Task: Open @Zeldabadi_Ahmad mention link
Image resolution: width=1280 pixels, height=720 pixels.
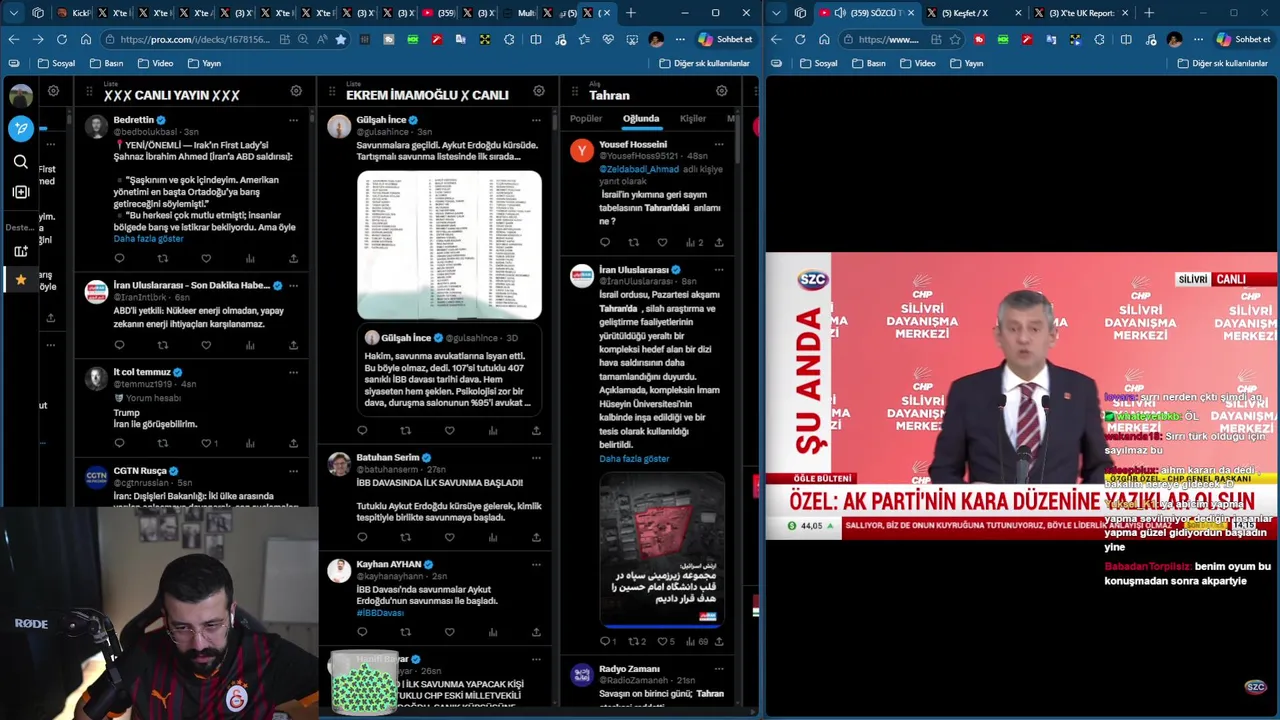Action: tap(639, 169)
